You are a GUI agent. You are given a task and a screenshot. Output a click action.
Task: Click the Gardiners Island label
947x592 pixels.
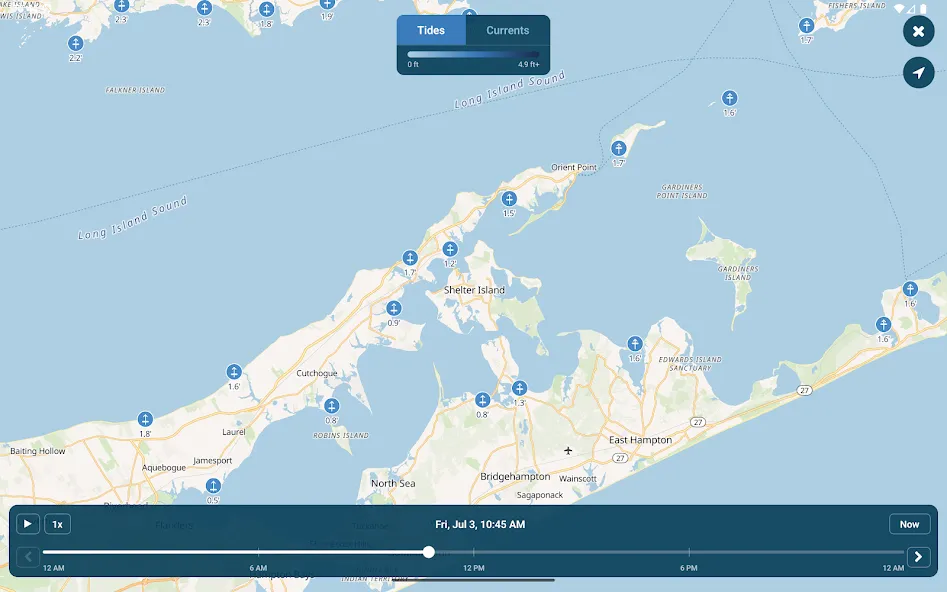click(x=738, y=273)
